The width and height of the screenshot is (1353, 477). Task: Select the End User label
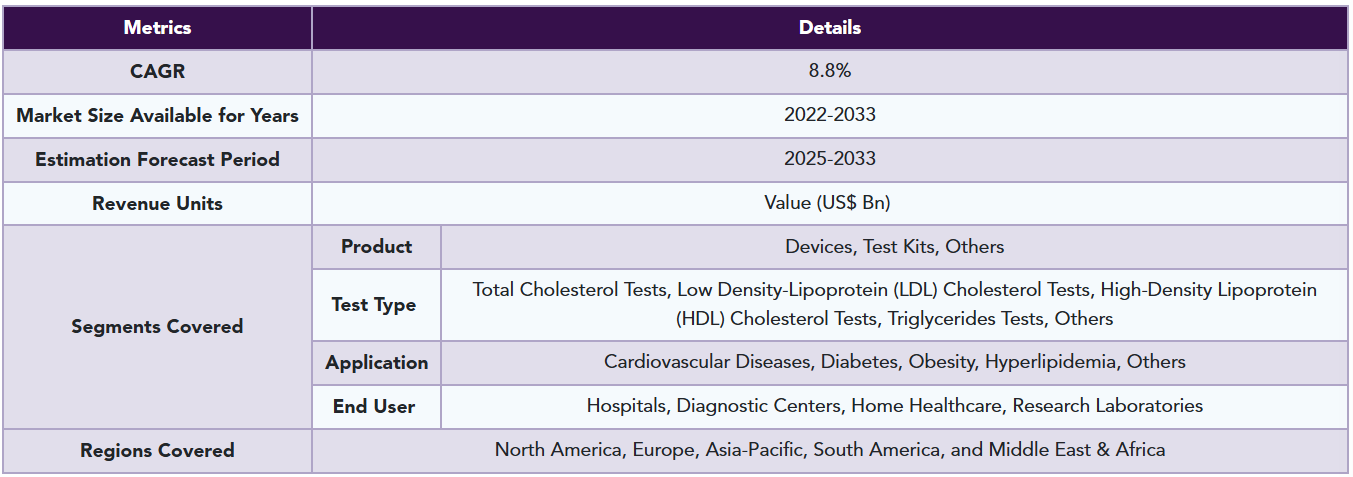click(376, 407)
